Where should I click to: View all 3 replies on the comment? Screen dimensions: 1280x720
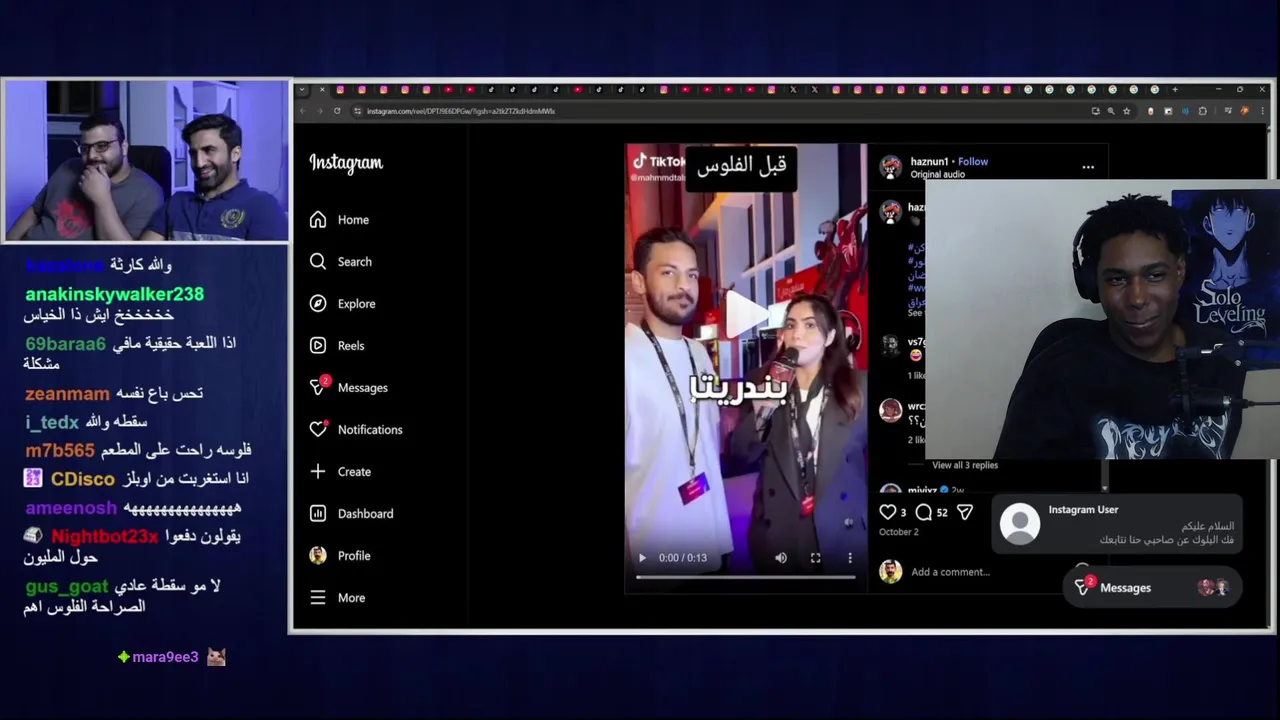click(x=965, y=465)
